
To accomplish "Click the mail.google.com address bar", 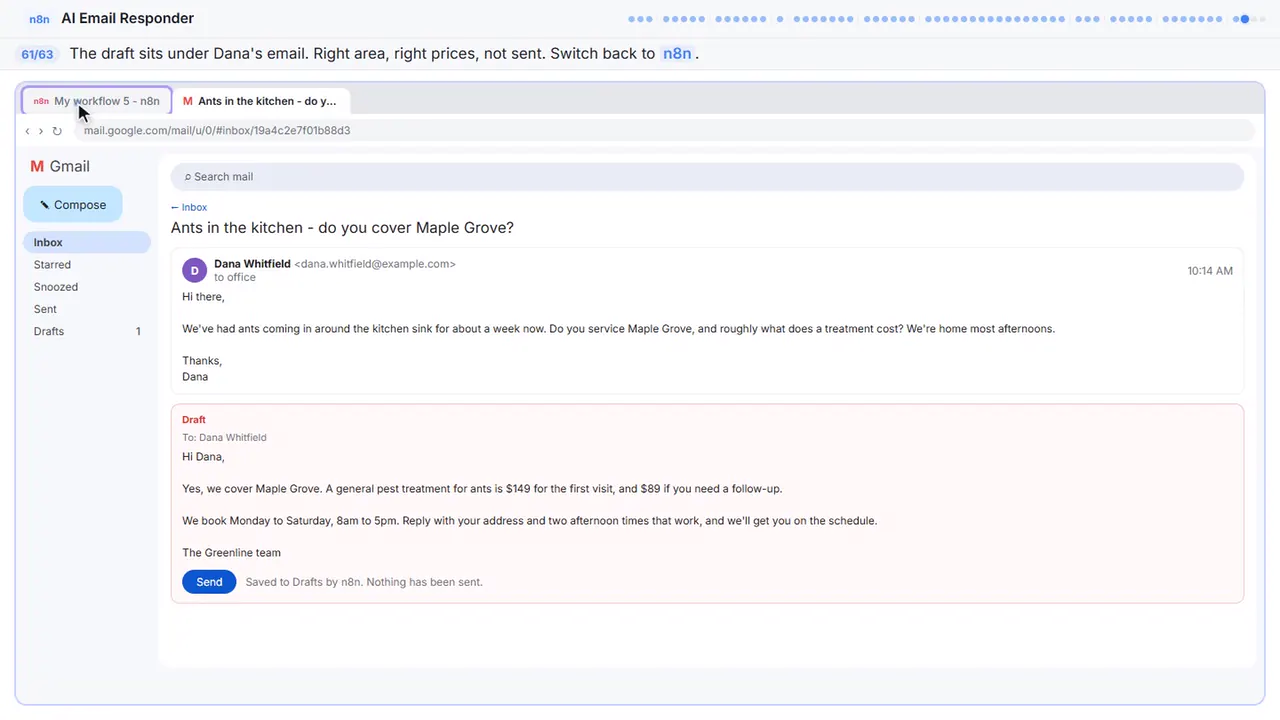I will click(x=664, y=130).
